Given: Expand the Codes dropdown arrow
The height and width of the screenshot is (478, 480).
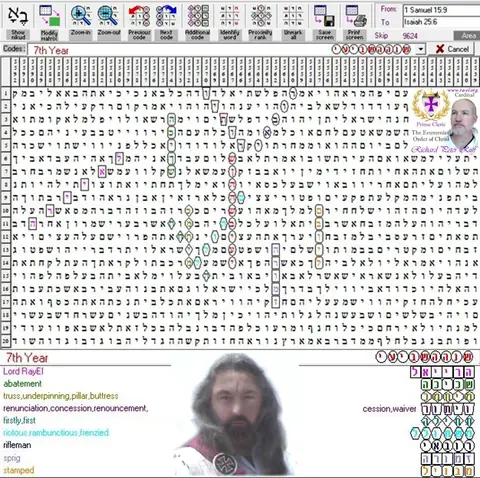Looking at the screenshot, I should coord(421,50).
